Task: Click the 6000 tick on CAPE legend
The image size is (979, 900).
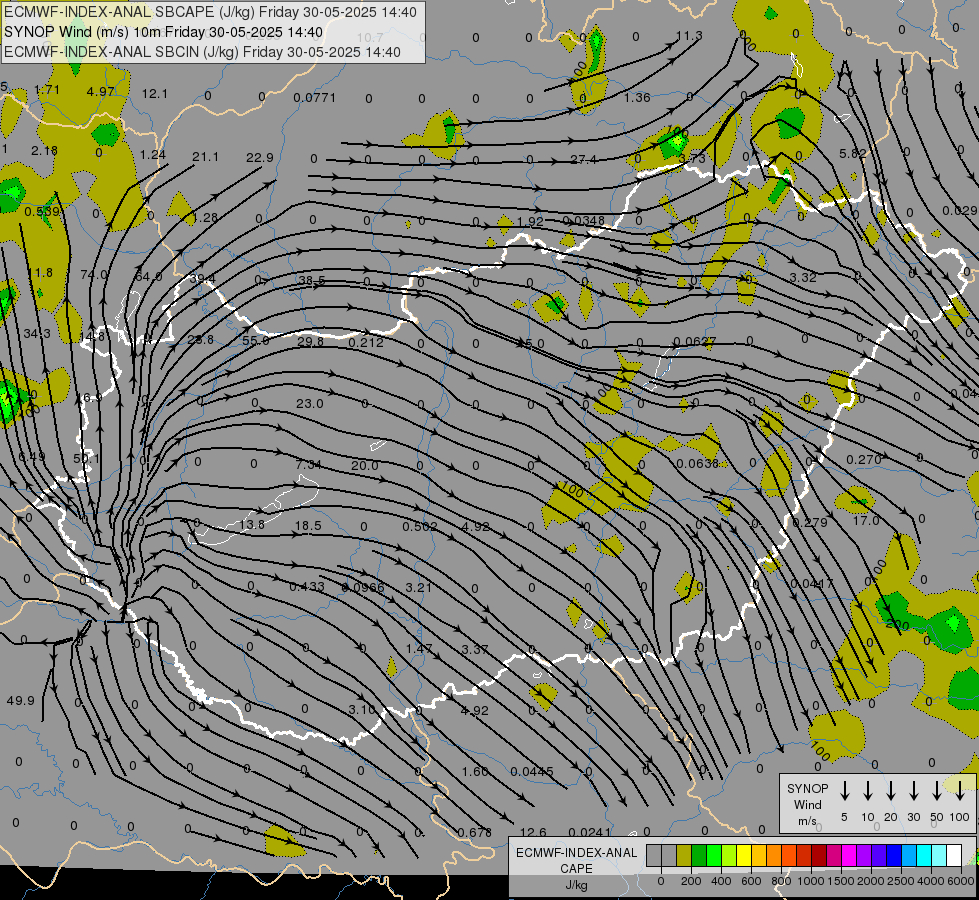Action: 961,881
